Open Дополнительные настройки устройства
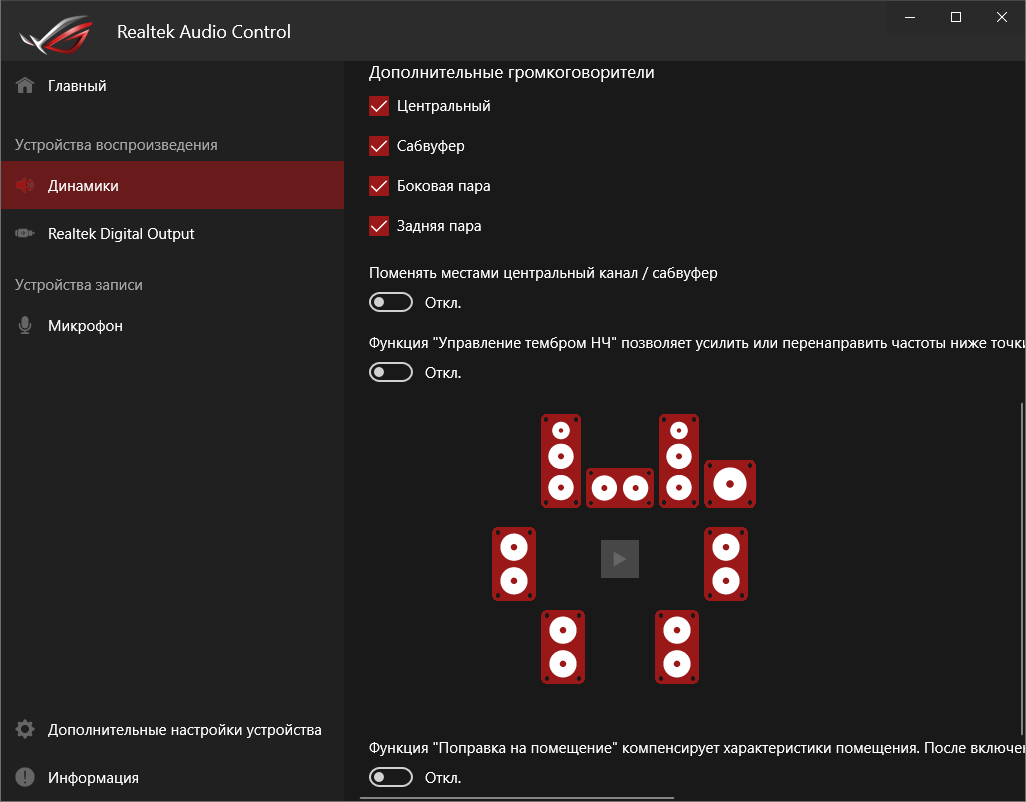The image size is (1026, 802). pyautogui.click(x=184, y=730)
